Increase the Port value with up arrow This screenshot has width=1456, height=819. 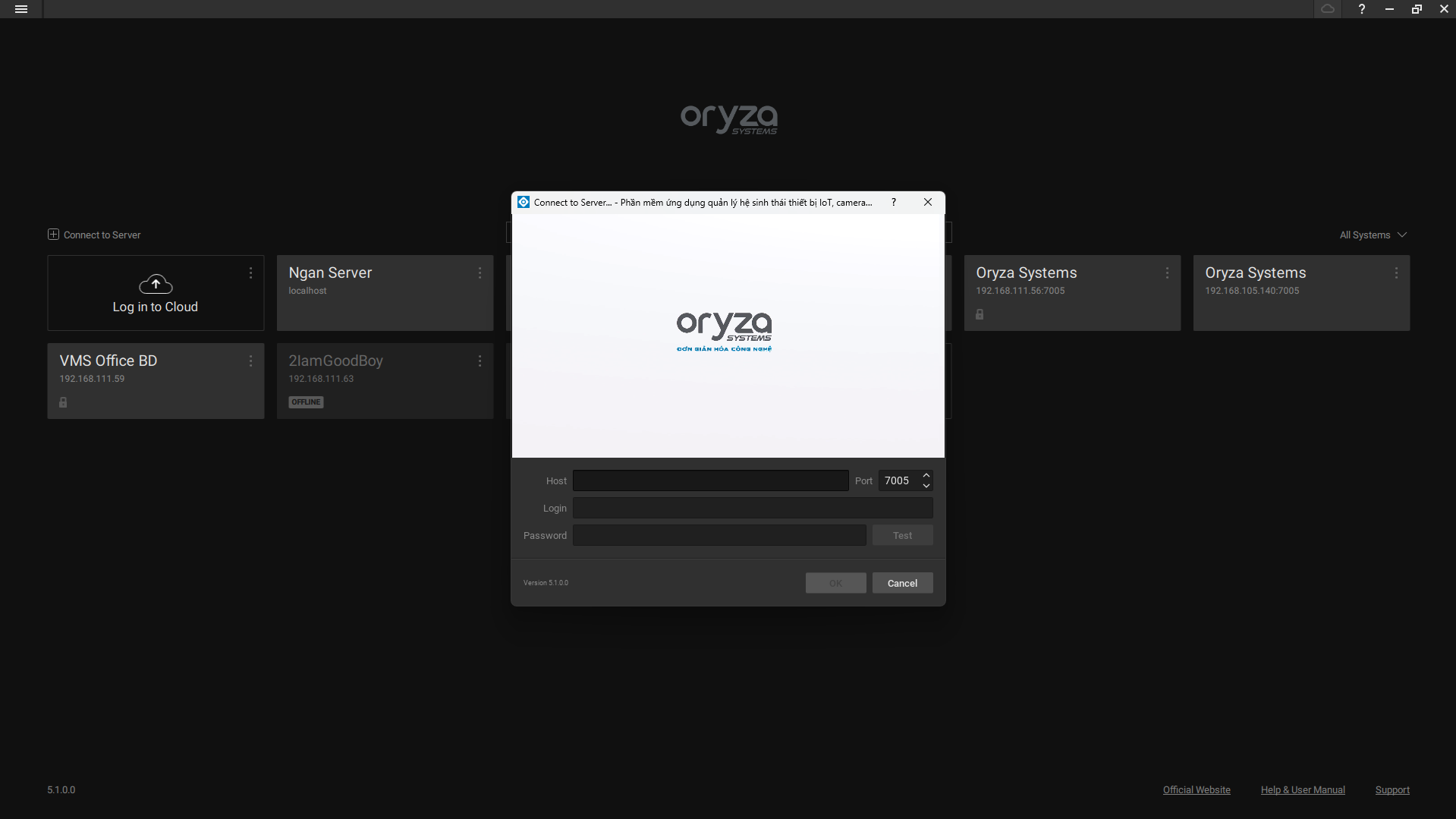pos(926,476)
